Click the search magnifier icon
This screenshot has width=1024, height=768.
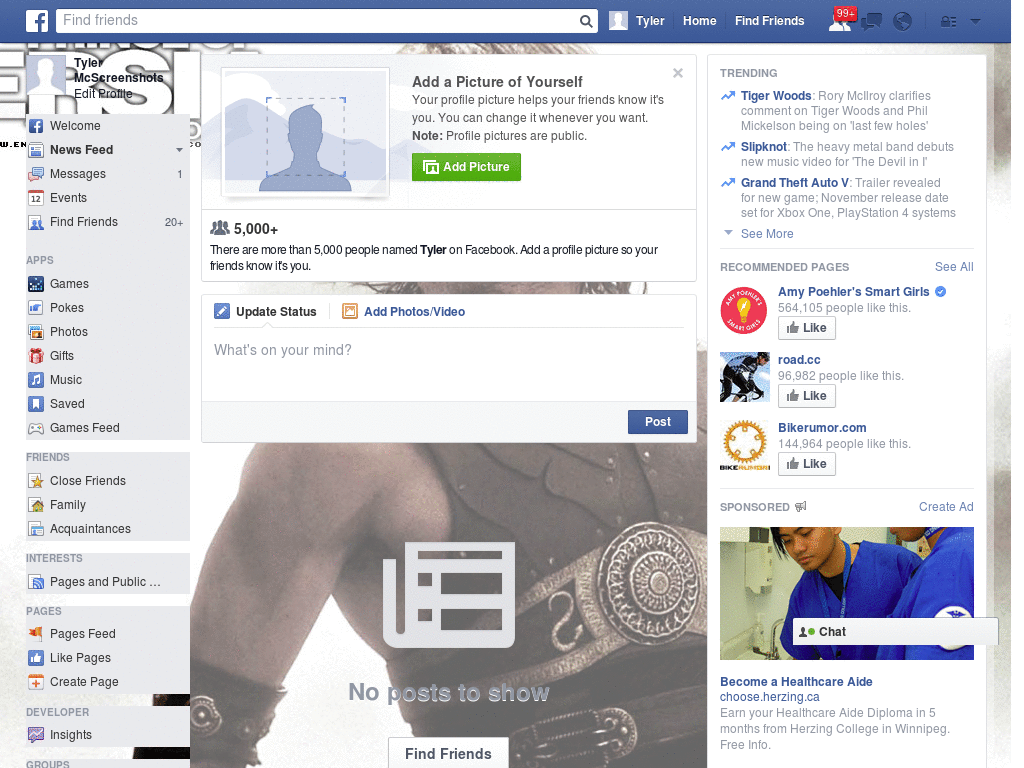[x=586, y=21]
